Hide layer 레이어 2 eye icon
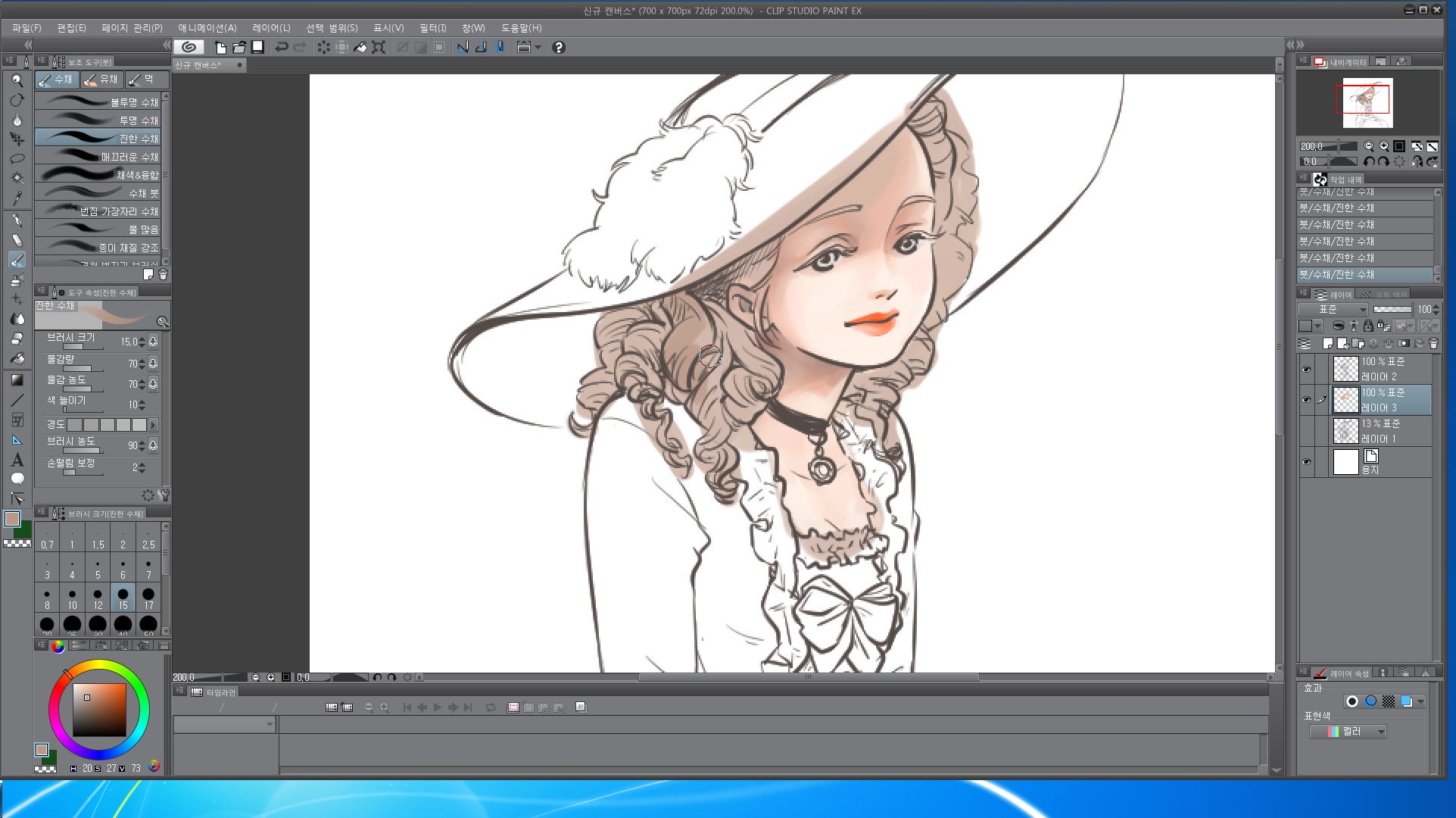The width and height of the screenshot is (1456, 818). tap(1306, 370)
